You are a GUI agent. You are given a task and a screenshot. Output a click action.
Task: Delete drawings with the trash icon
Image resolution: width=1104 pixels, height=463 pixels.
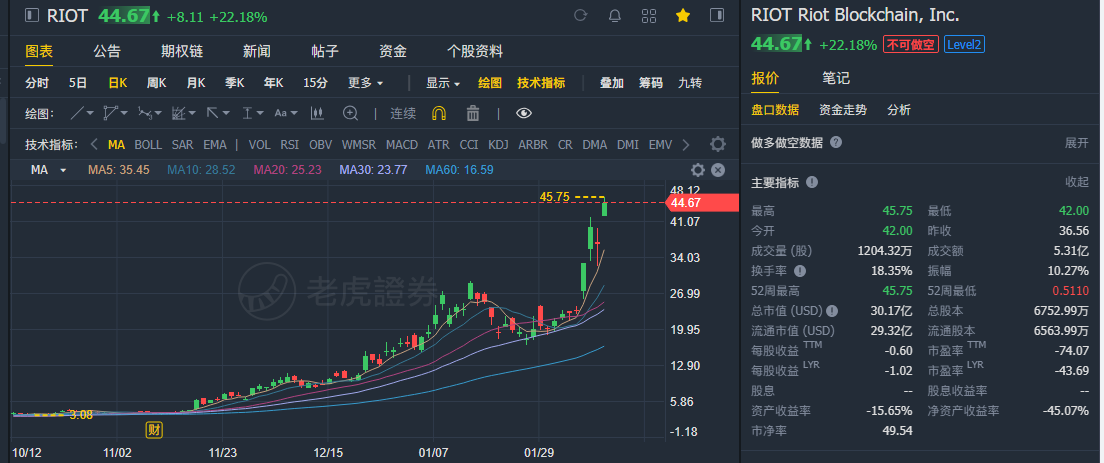pos(473,113)
